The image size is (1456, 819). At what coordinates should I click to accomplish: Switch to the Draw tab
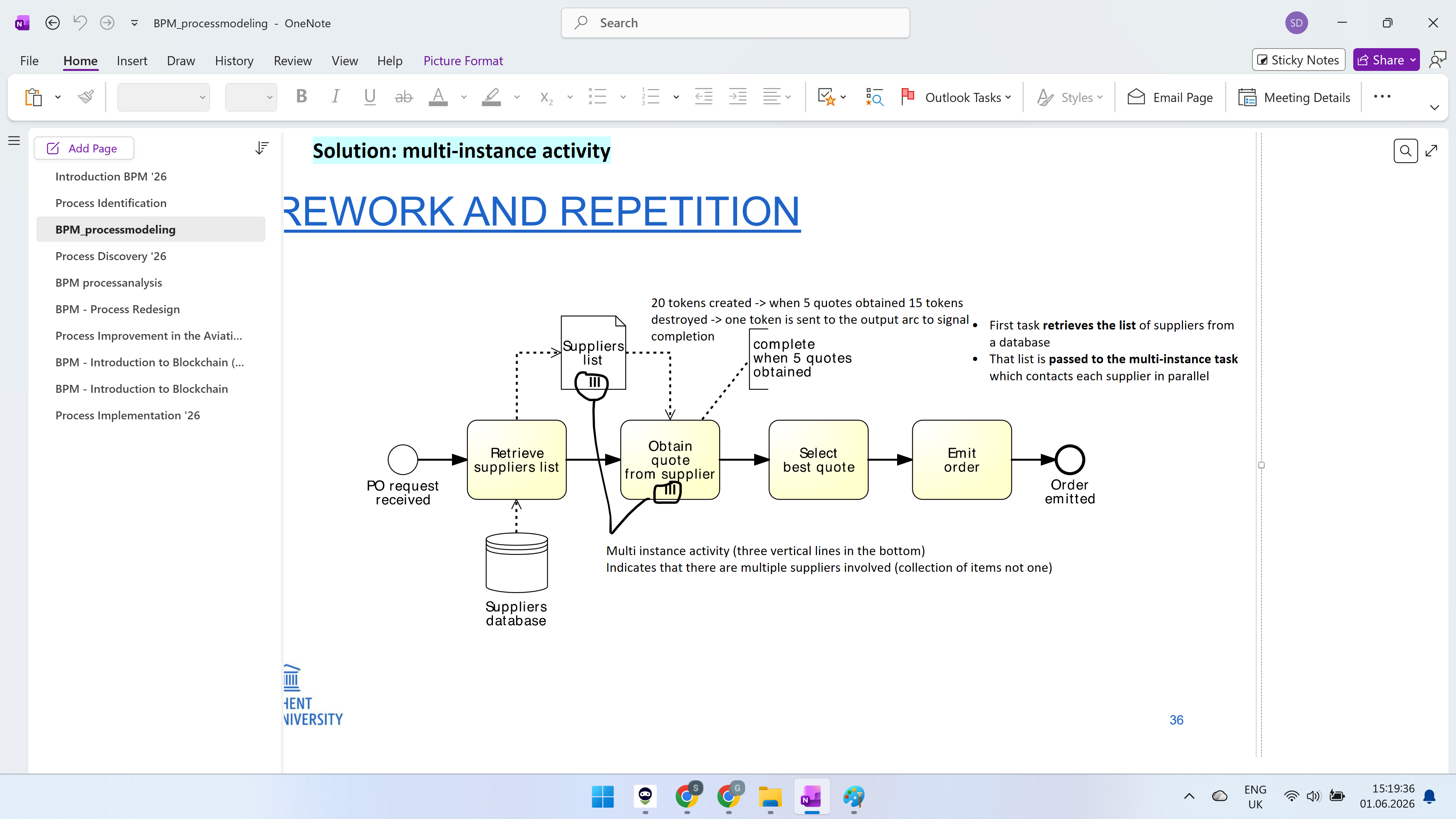click(181, 61)
